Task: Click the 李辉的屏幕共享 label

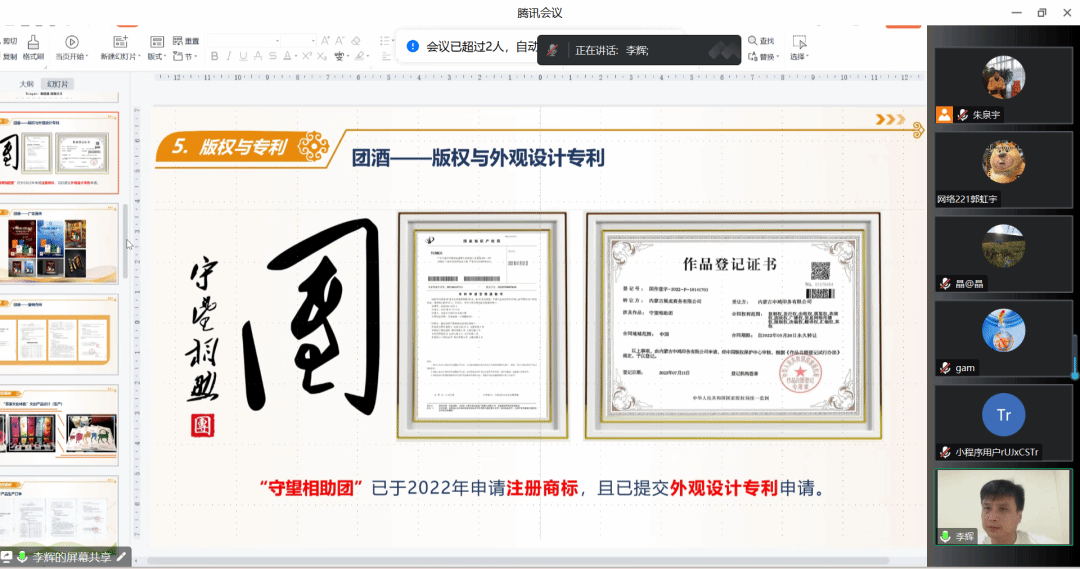Action: click(72, 557)
